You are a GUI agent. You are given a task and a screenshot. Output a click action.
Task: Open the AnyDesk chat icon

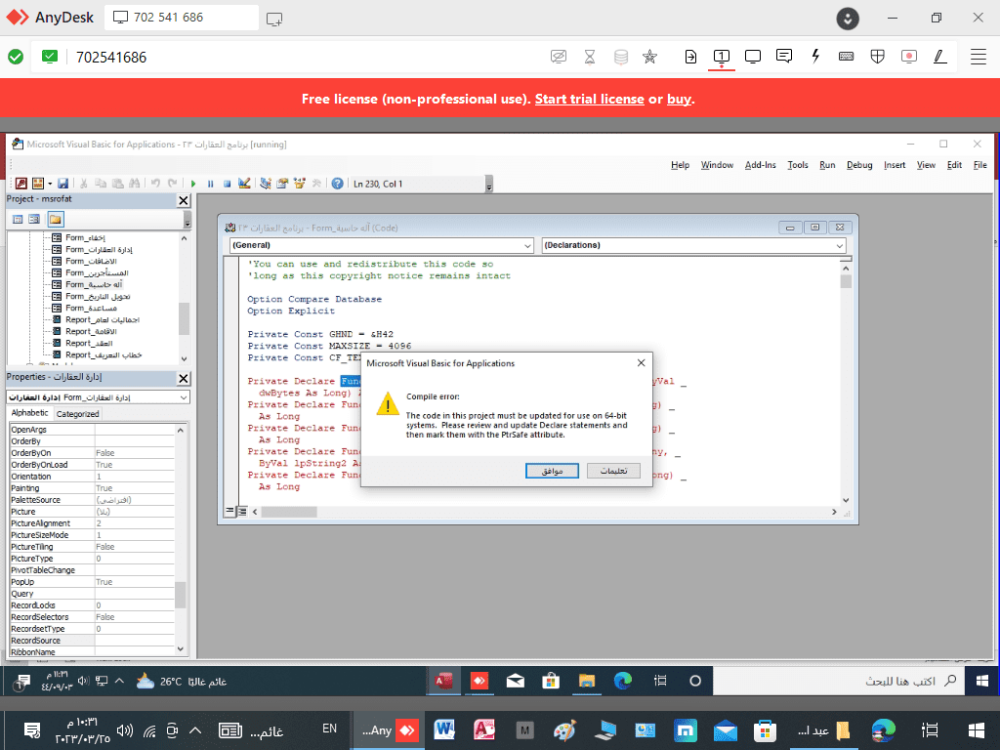(x=784, y=57)
